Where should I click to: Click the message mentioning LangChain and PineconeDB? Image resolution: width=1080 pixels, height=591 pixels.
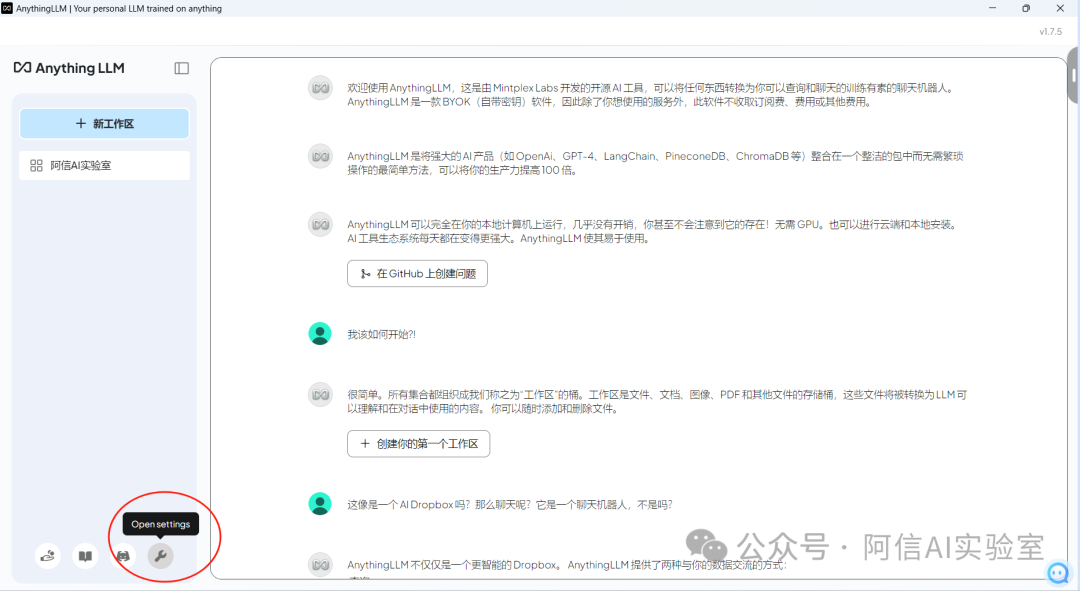point(655,163)
